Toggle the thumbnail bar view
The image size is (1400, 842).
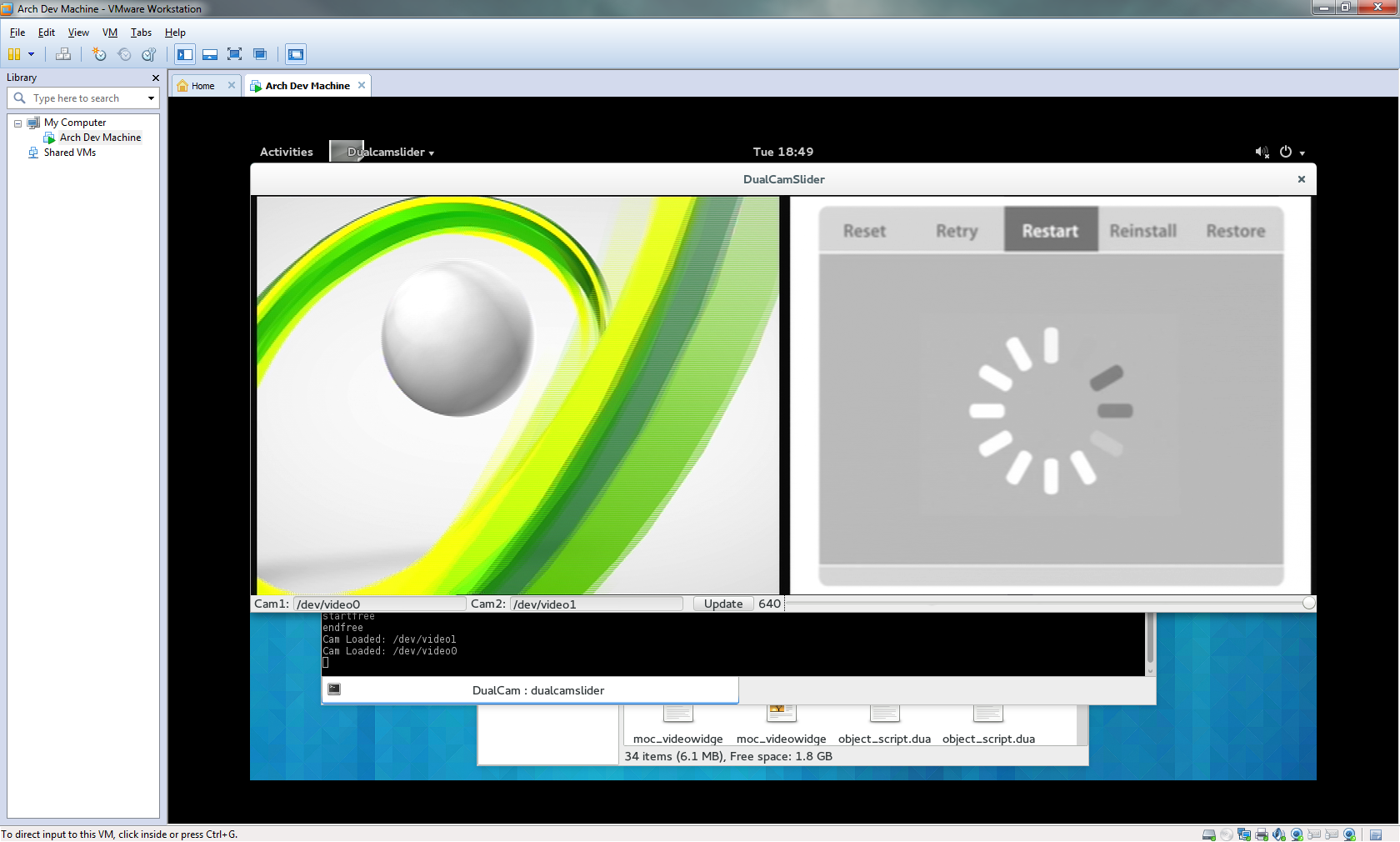[210, 55]
